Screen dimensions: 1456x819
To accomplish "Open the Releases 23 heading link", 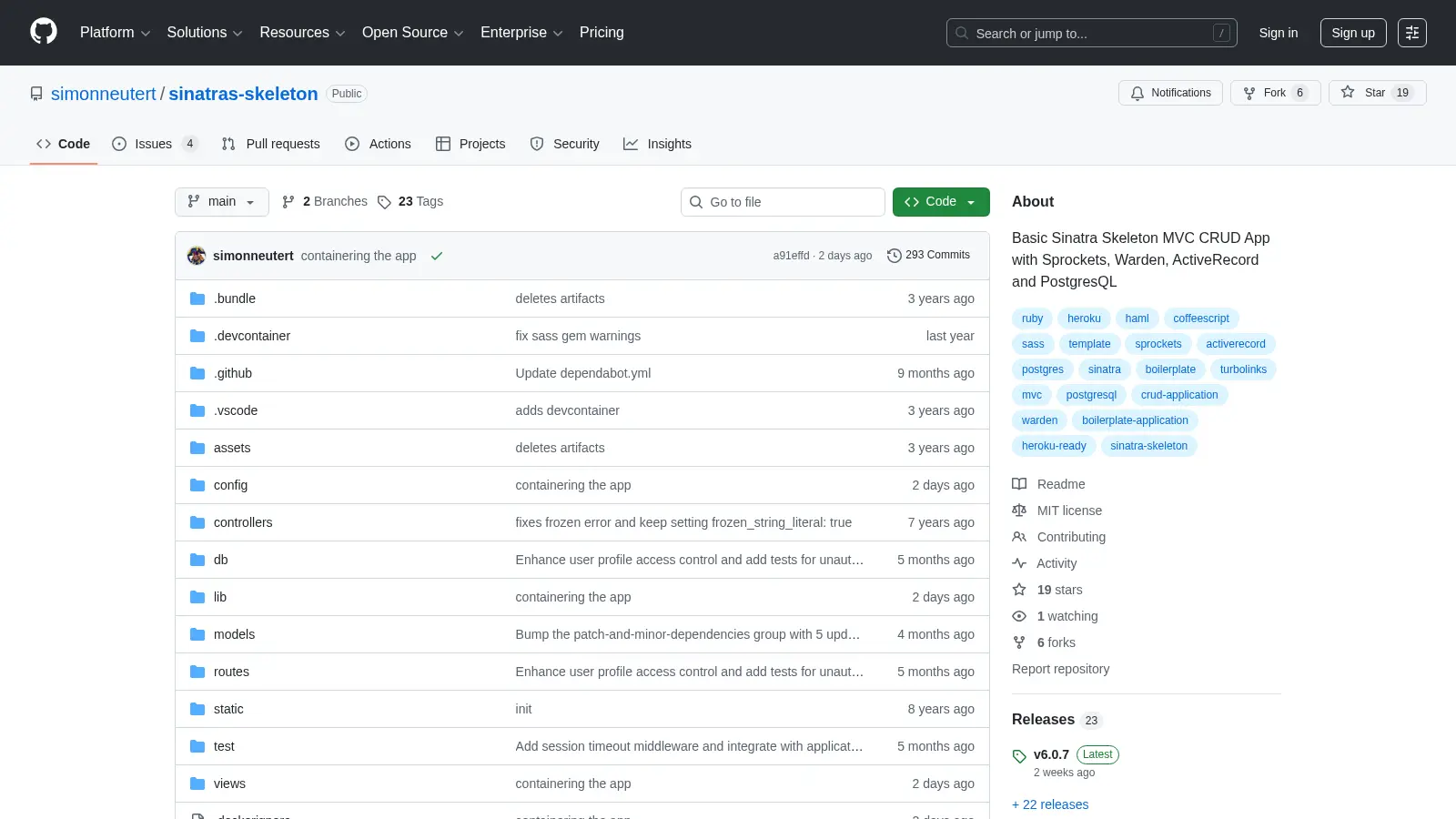I will click(1057, 720).
